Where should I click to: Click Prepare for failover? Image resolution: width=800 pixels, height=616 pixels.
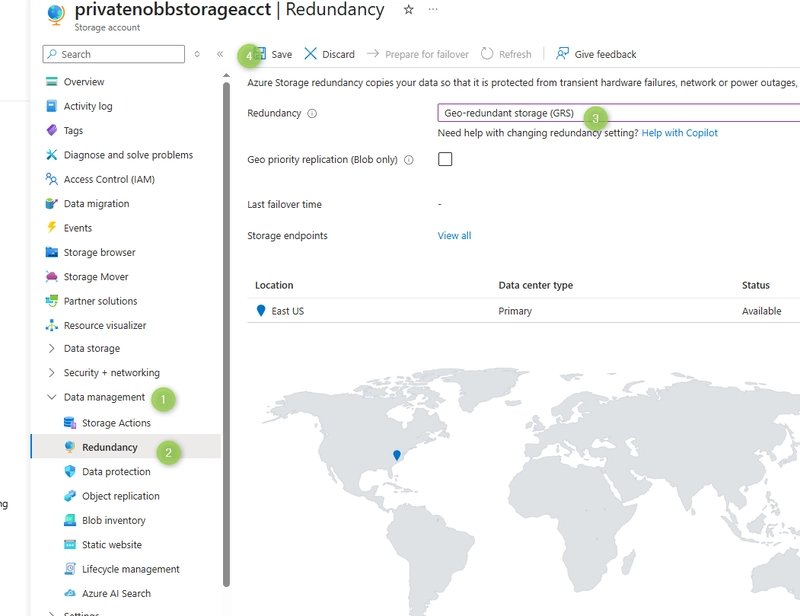coord(418,54)
